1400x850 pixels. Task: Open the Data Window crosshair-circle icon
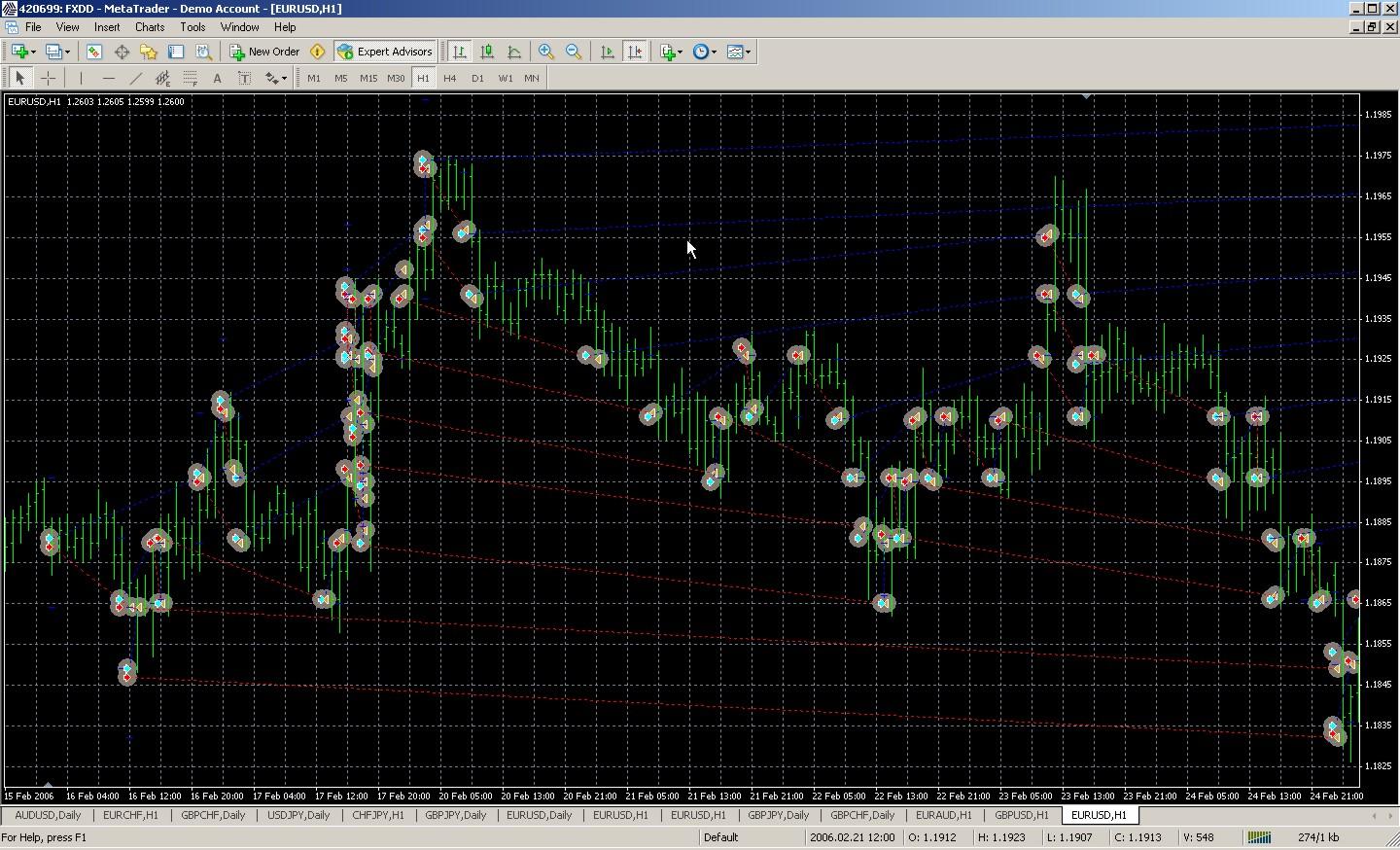coord(122,52)
